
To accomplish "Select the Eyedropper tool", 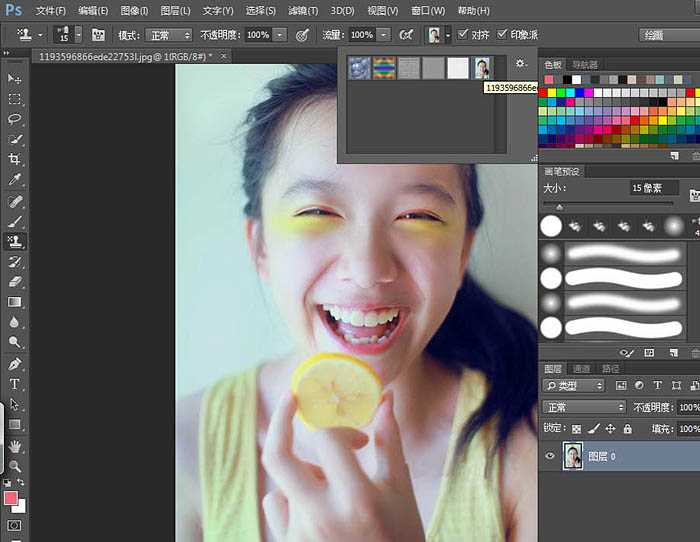I will [x=15, y=180].
